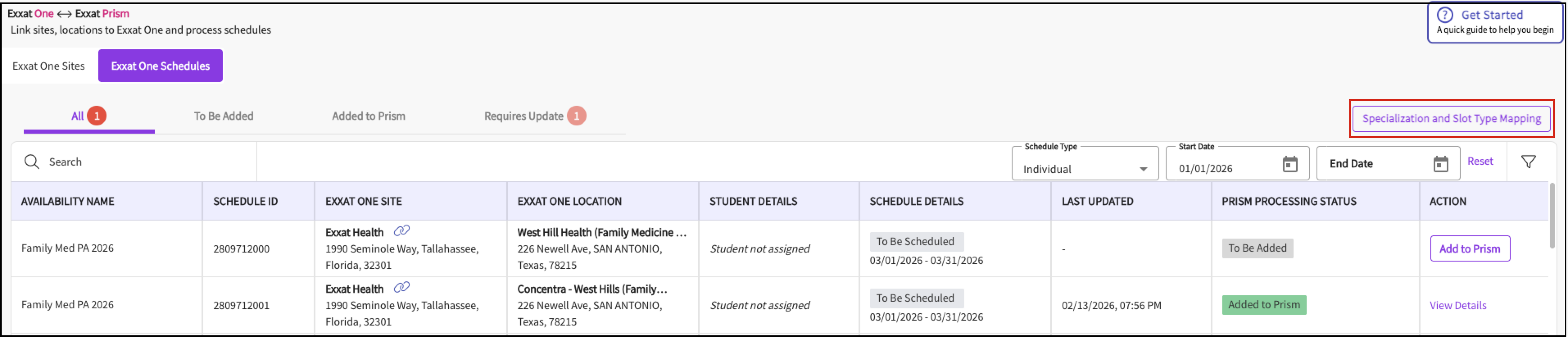Select the All schedules tab
The width and height of the screenshot is (1568, 337).
(x=78, y=116)
